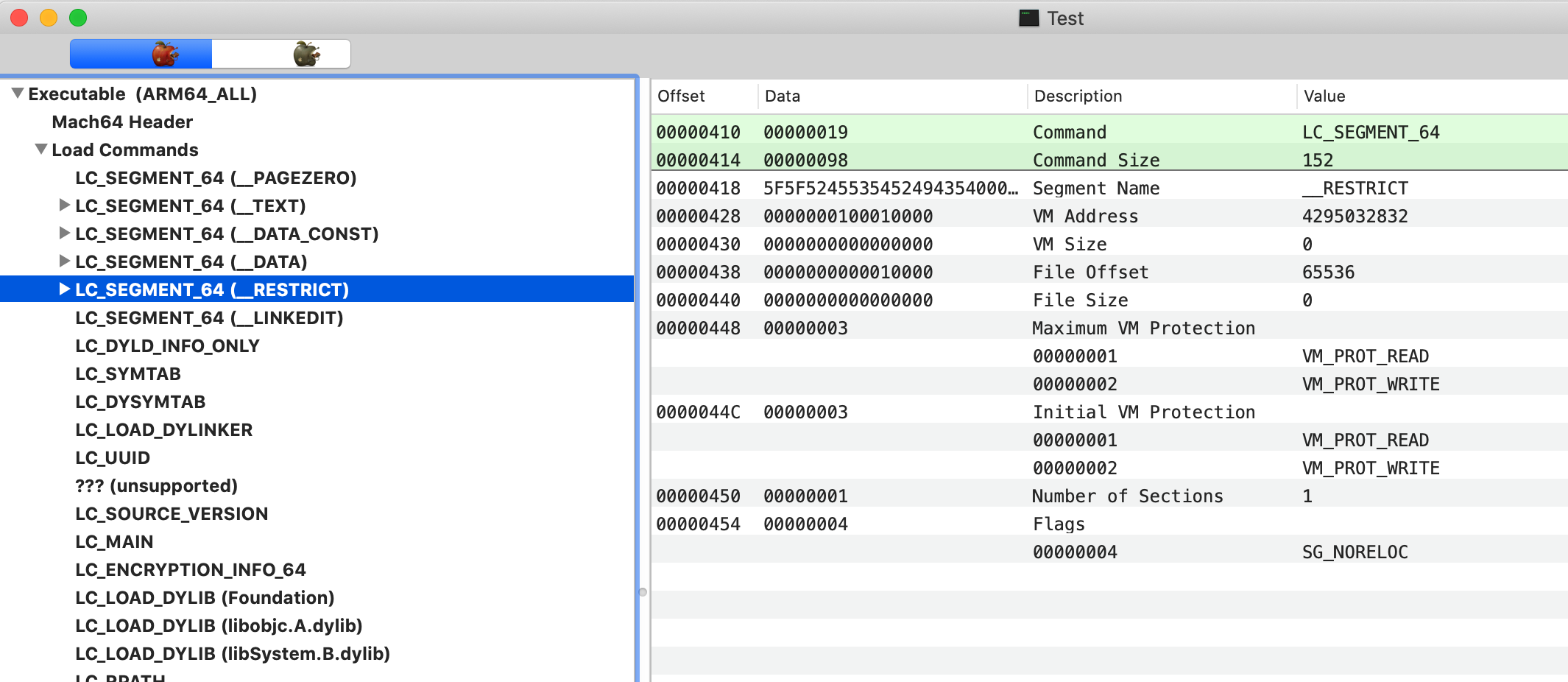Click the 65536 value cell
The width and height of the screenshot is (1568, 682).
click(x=1329, y=273)
